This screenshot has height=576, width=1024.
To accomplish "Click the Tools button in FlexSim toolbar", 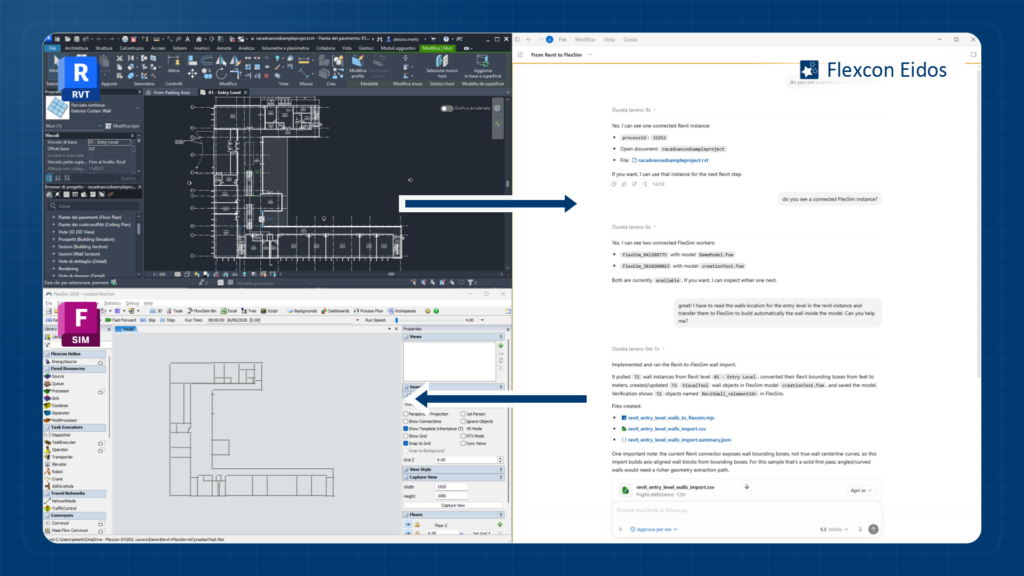I will 174,311.
